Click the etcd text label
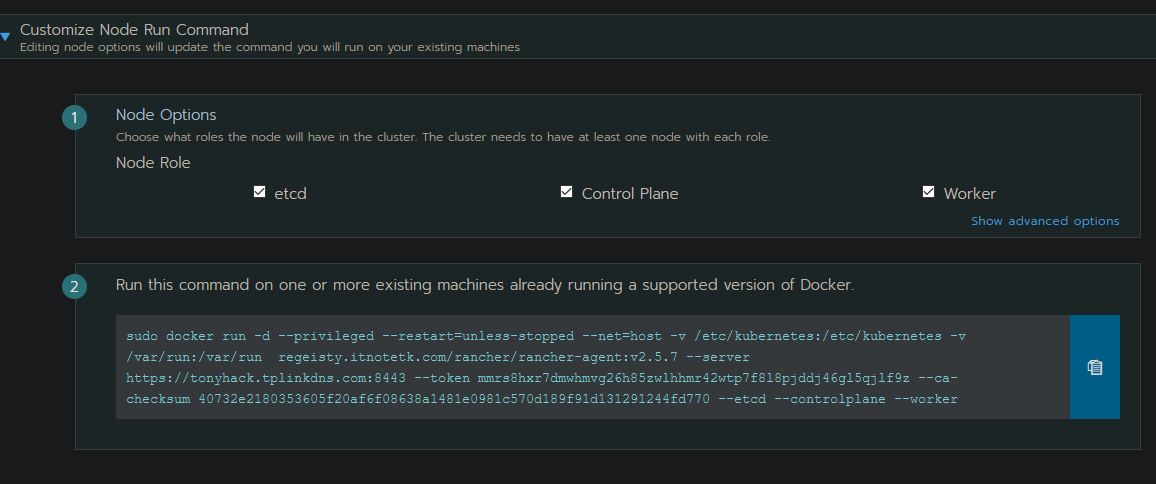 [x=290, y=194]
